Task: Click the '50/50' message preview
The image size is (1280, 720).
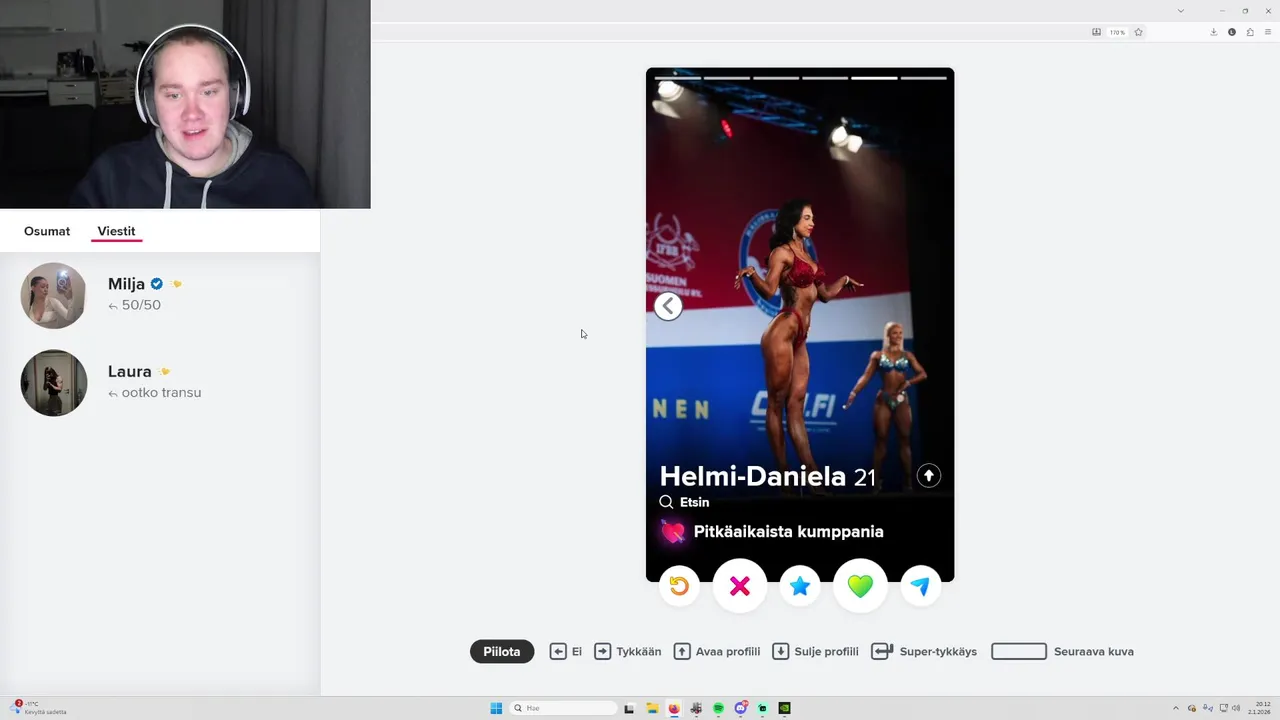Action: tap(141, 305)
